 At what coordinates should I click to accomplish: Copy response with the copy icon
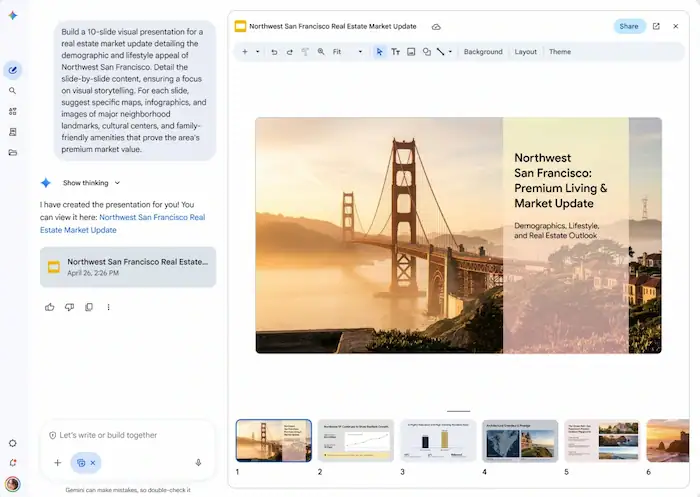pyautogui.click(x=89, y=307)
